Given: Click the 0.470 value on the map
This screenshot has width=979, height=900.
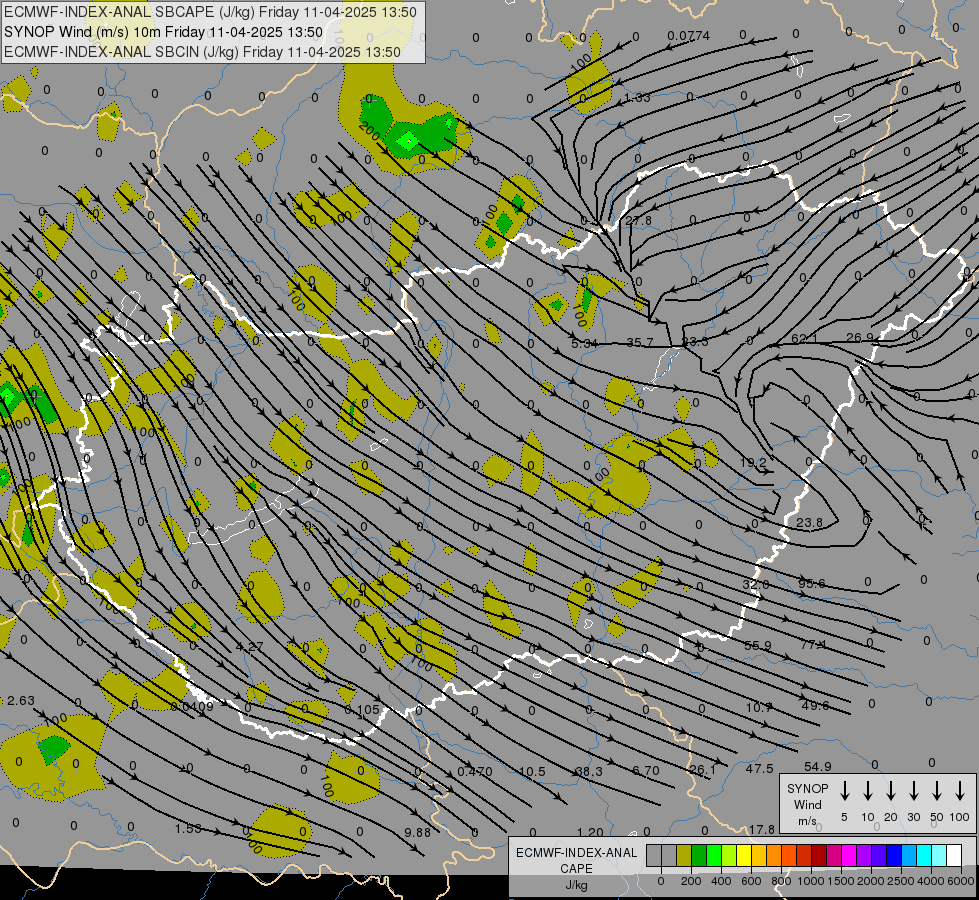Looking at the screenshot, I should [475, 771].
